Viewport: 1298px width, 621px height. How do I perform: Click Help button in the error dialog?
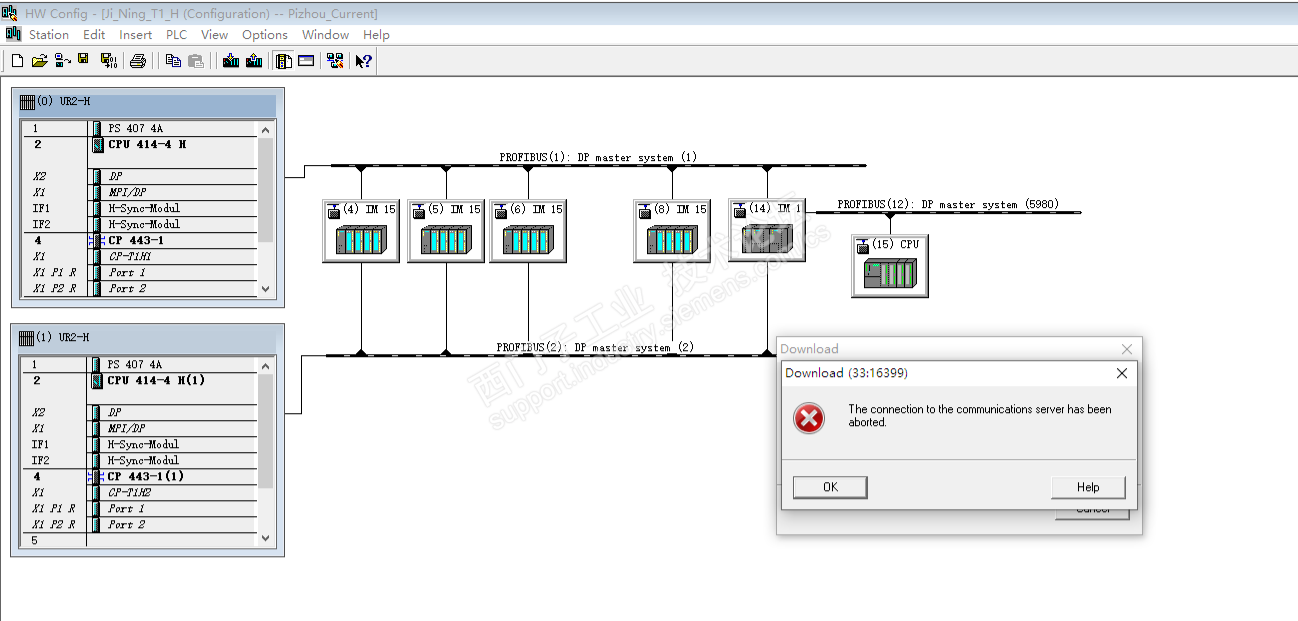(x=1088, y=487)
